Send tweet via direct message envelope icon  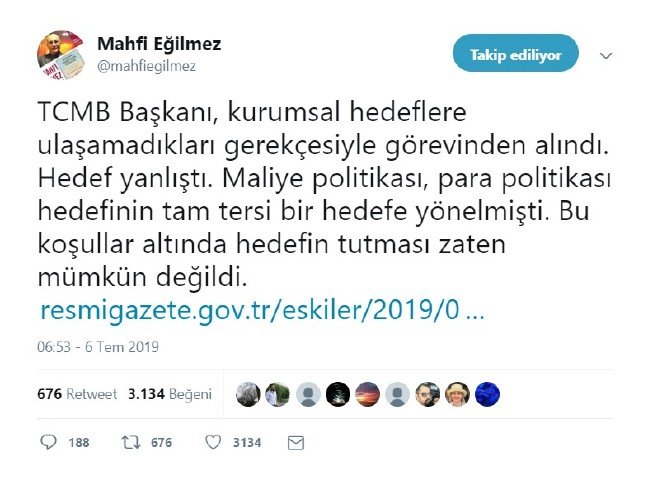coord(295,441)
